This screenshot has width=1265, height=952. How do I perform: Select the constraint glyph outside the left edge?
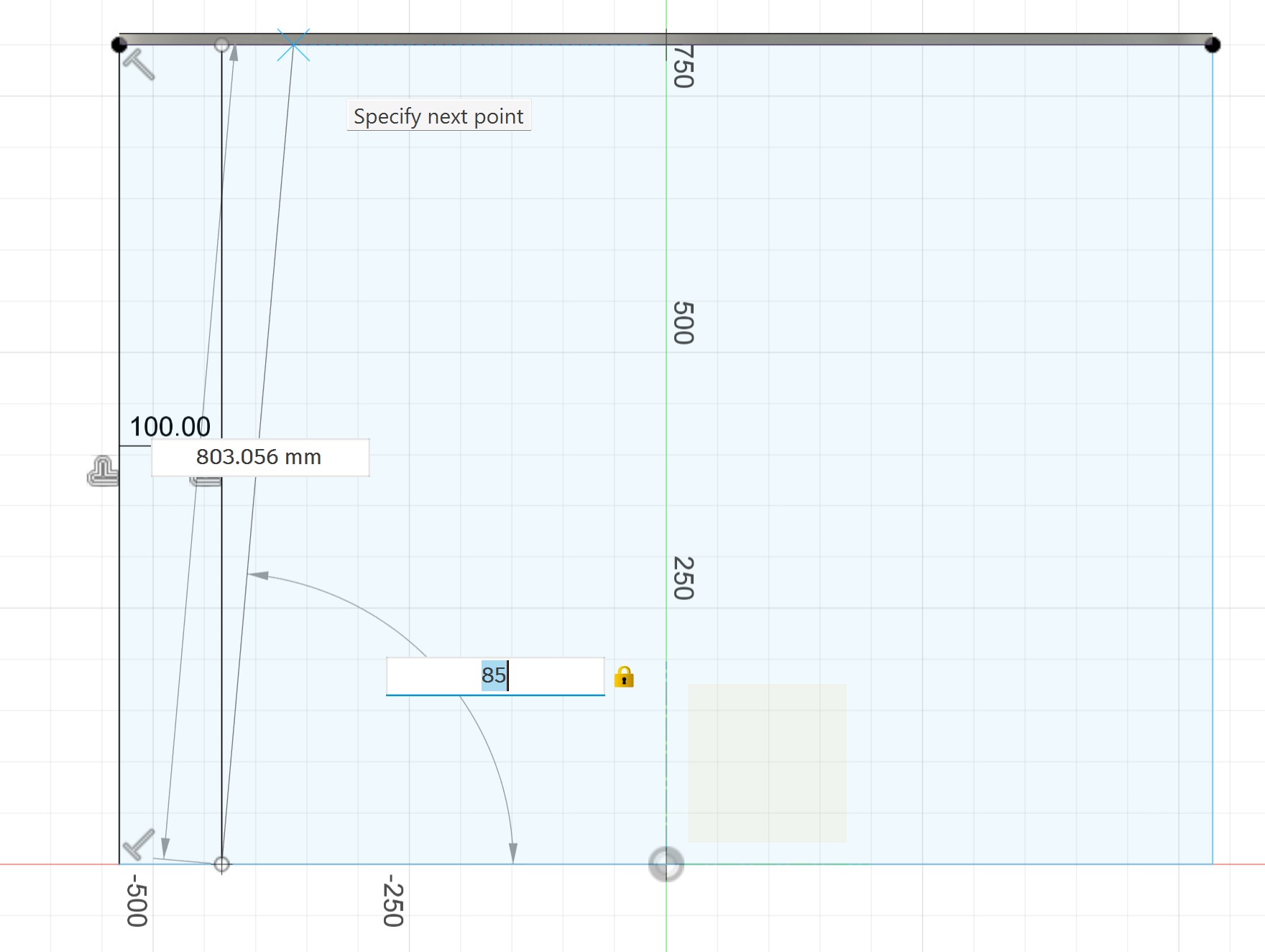tap(103, 471)
